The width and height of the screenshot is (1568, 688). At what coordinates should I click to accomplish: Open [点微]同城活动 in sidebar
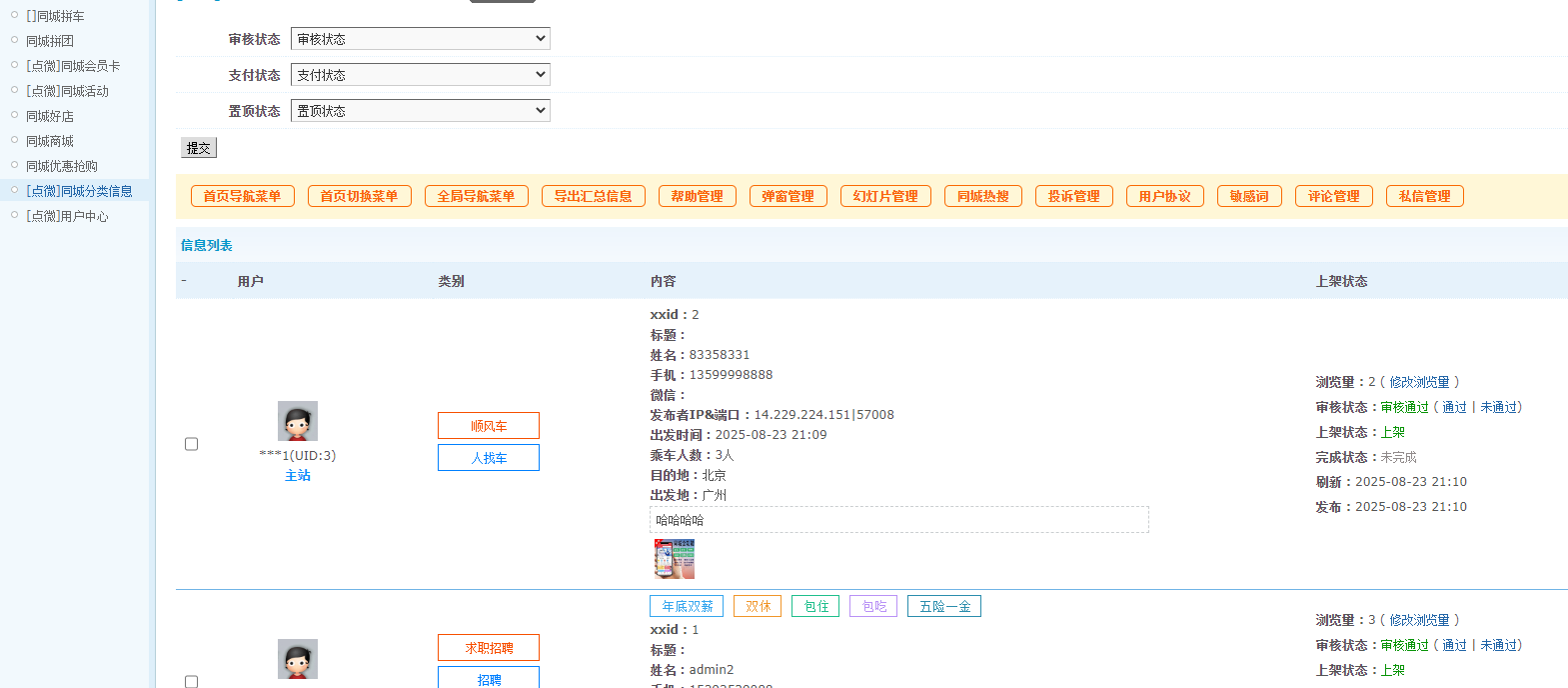(67, 91)
